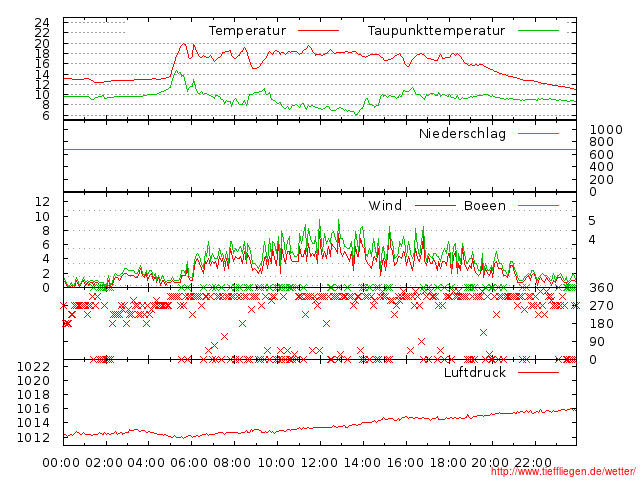Click the 24 temperature axis value
This screenshot has height=480, width=640.
pyautogui.click(x=42, y=22)
